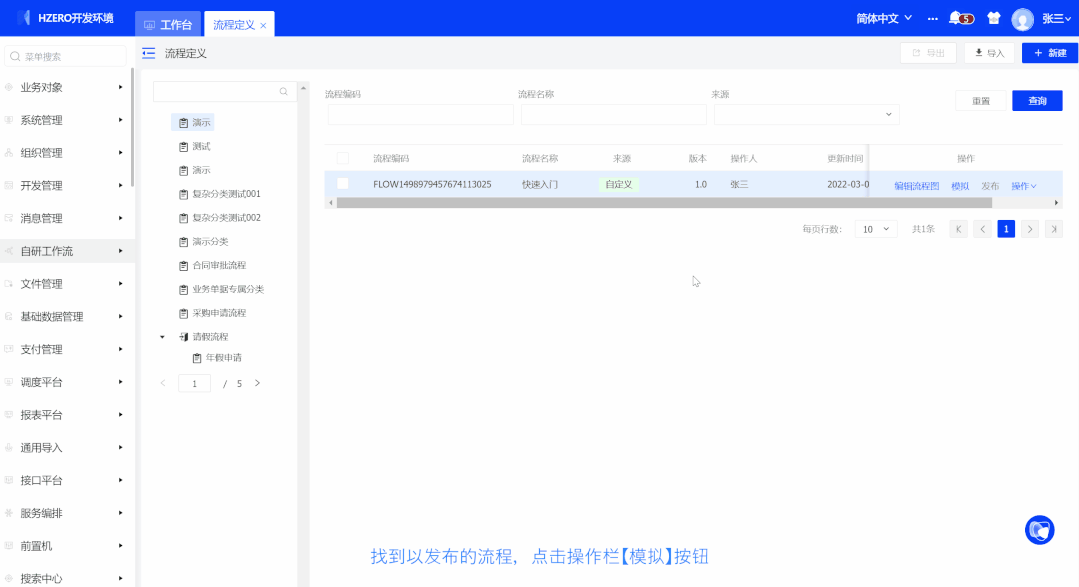Image resolution: width=1079 pixels, height=587 pixels.
Task: Close the 流程定义 tab
Action: [x=263, y=25]
